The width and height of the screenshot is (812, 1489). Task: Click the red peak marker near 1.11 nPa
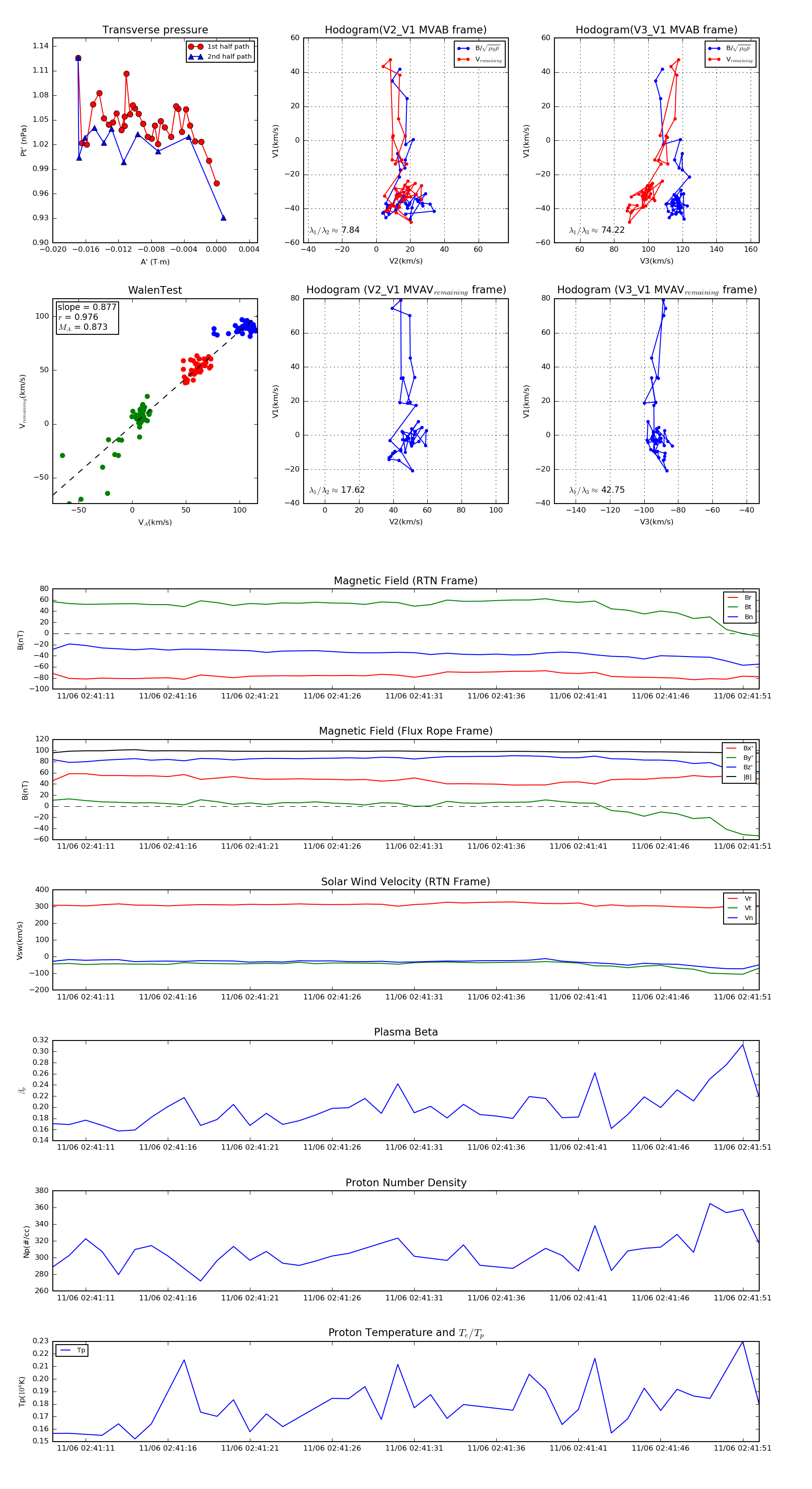click(127, 74)
